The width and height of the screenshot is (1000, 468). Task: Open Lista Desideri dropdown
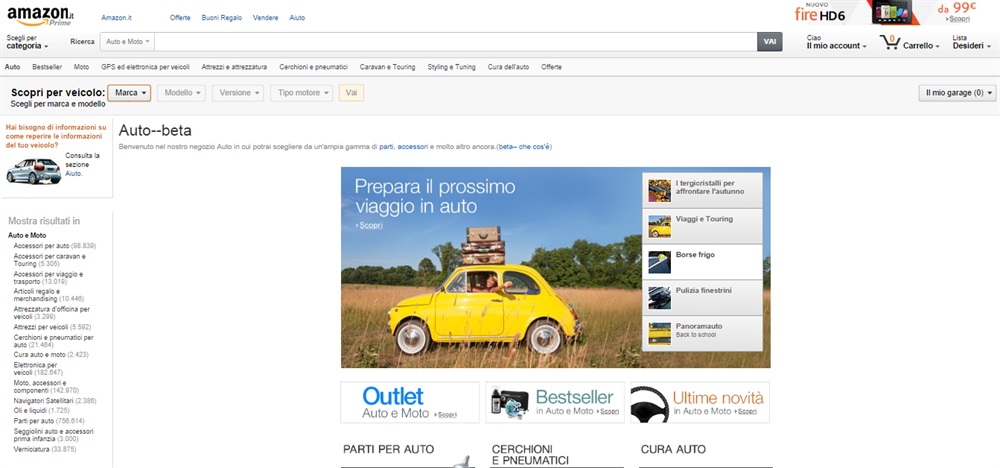click(x=972, y=42)
